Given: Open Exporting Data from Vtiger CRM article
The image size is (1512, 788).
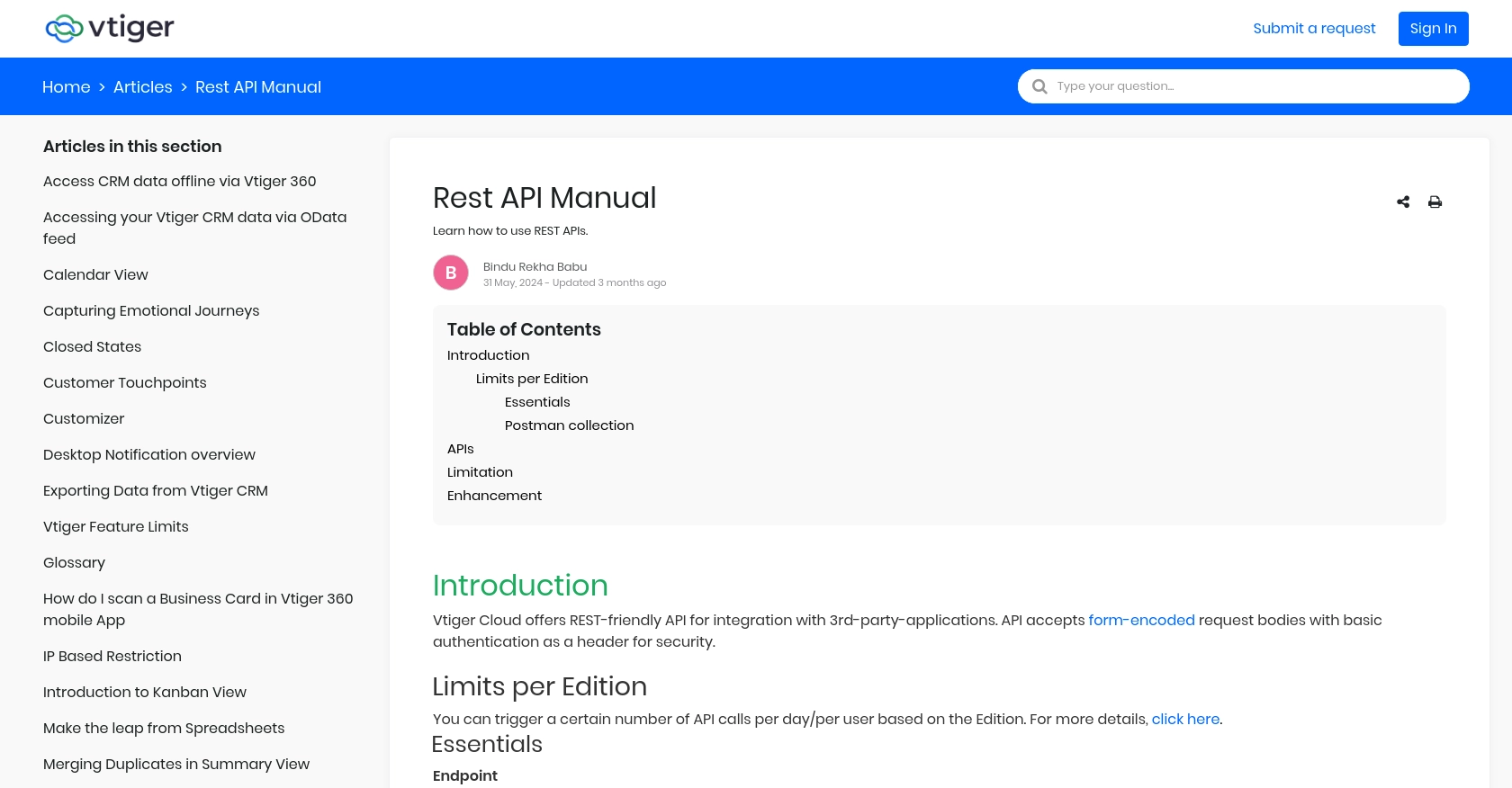Looking at the screenshot, I should (x=156, y=490).
